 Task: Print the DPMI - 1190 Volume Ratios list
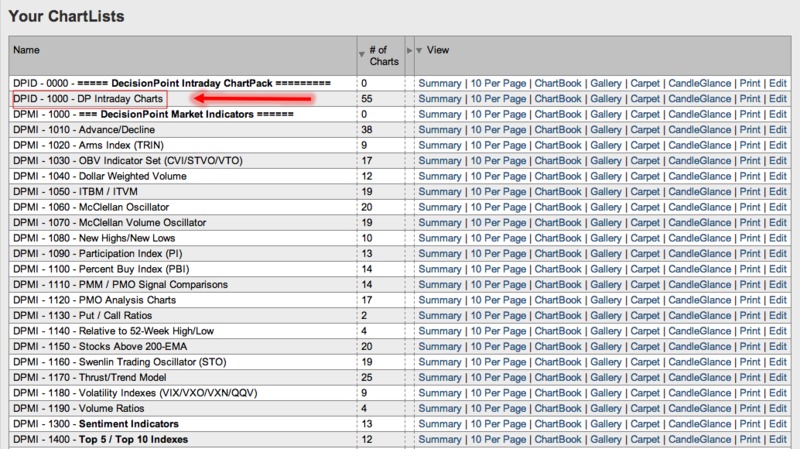(x=749, y=408)
